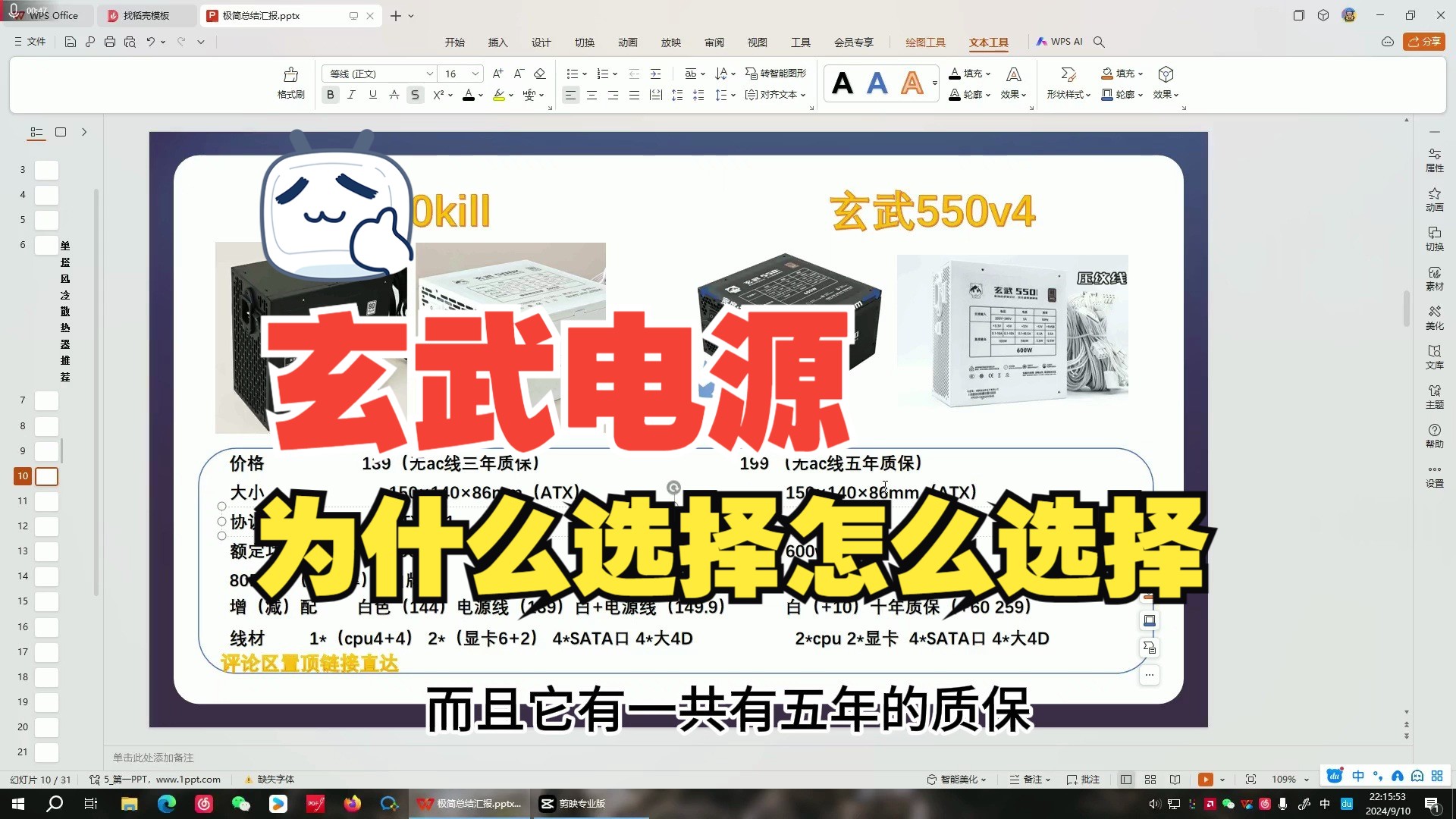Switch to the Animation (动画) tab
The width and height of the screenshot is (1456, 819).
(628, 42)
